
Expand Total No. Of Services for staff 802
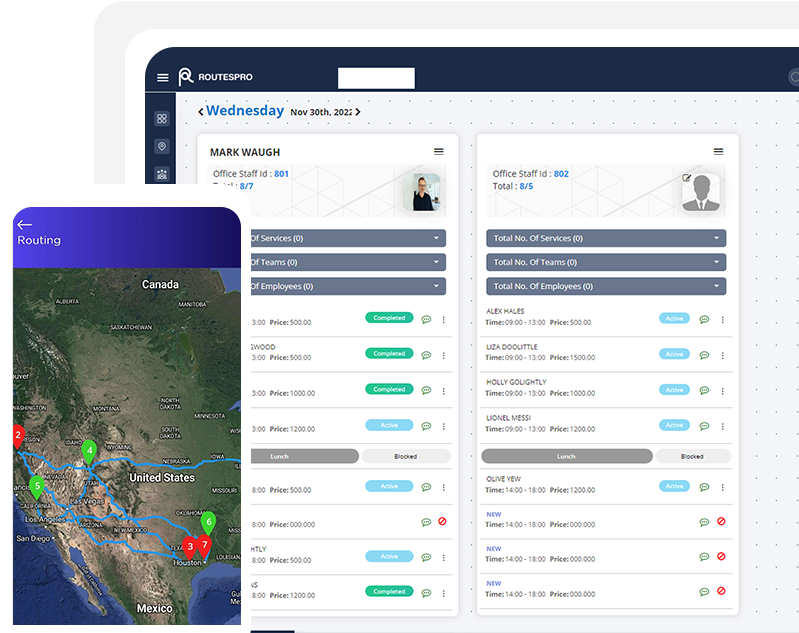pos(606,239)
